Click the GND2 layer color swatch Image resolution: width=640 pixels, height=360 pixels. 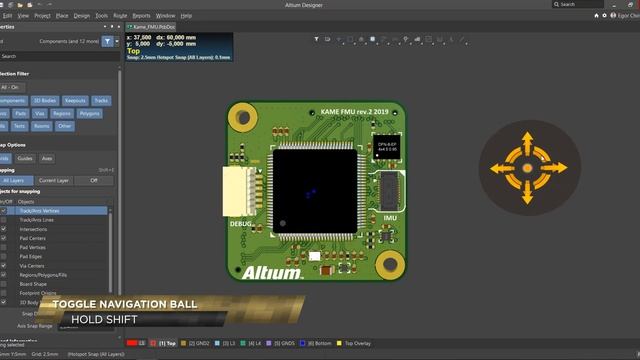pos(183,343)
